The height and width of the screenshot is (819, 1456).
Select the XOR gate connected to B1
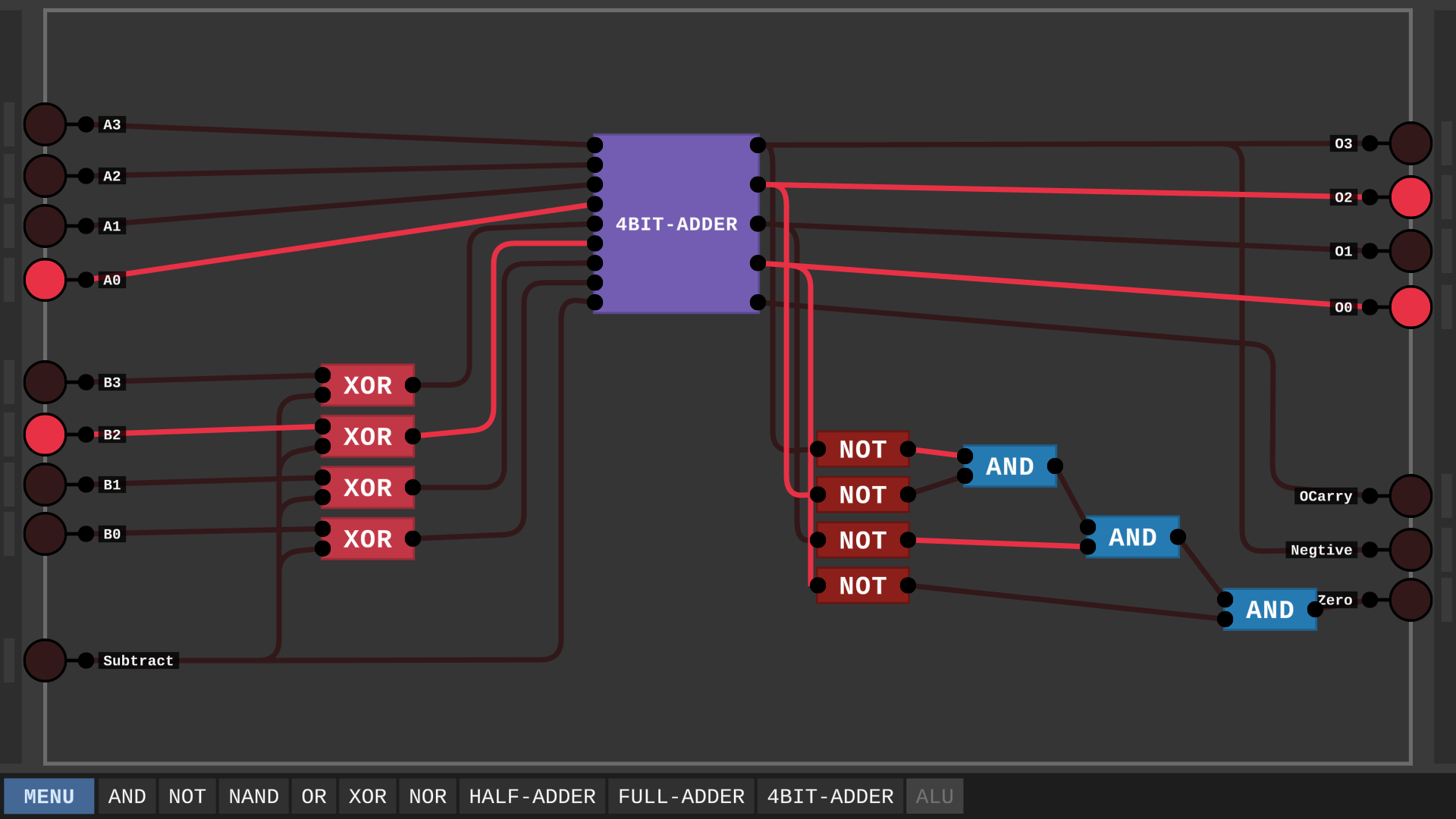coord(368,488)
